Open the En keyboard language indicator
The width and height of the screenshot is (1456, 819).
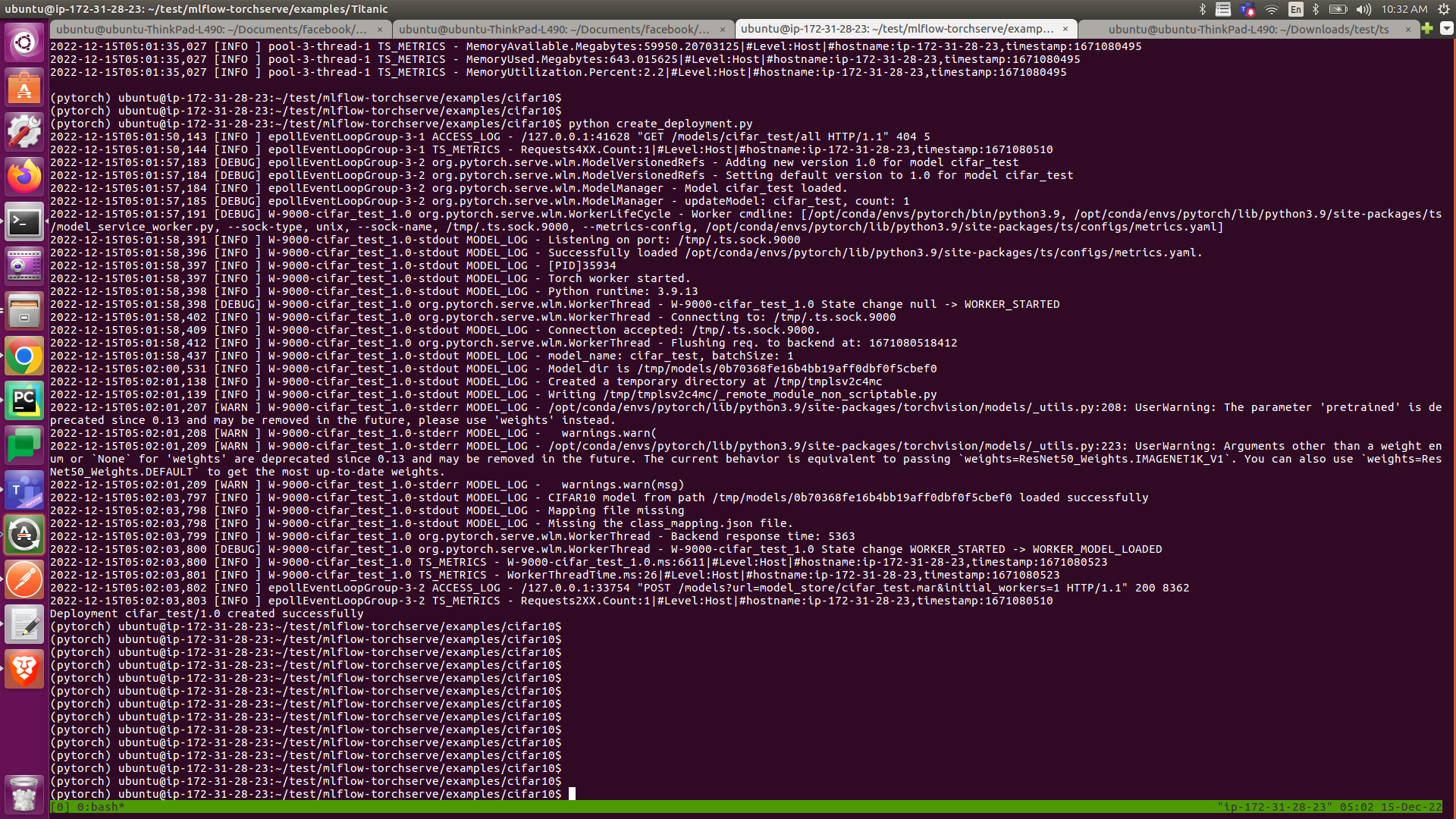tap(1295, 9)
